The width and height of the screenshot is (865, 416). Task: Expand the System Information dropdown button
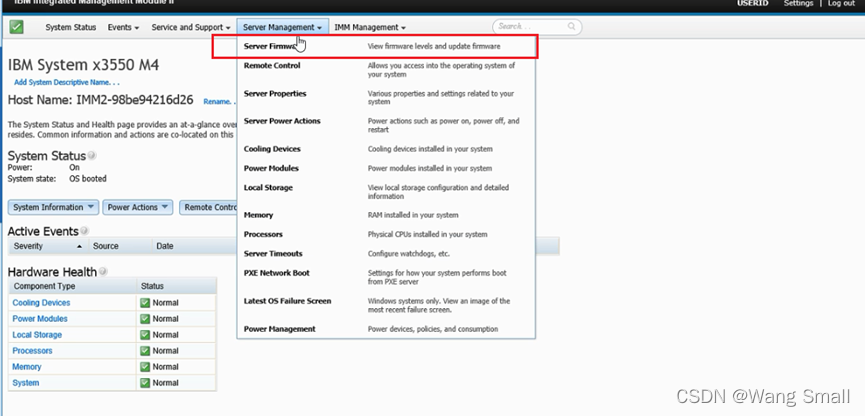54,207
